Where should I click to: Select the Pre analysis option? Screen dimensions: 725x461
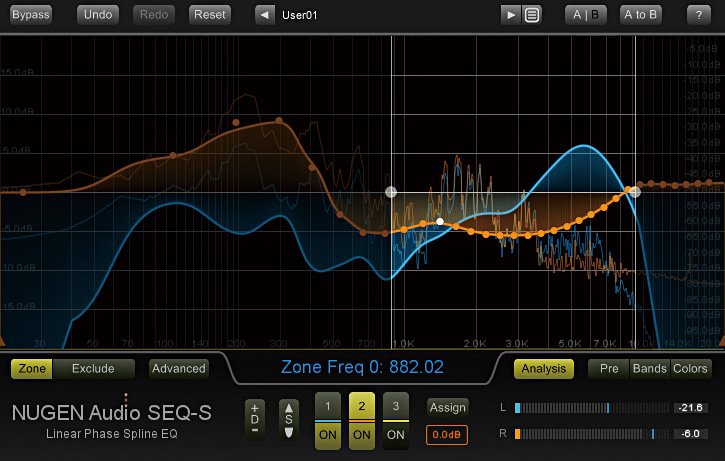[608, 369]
